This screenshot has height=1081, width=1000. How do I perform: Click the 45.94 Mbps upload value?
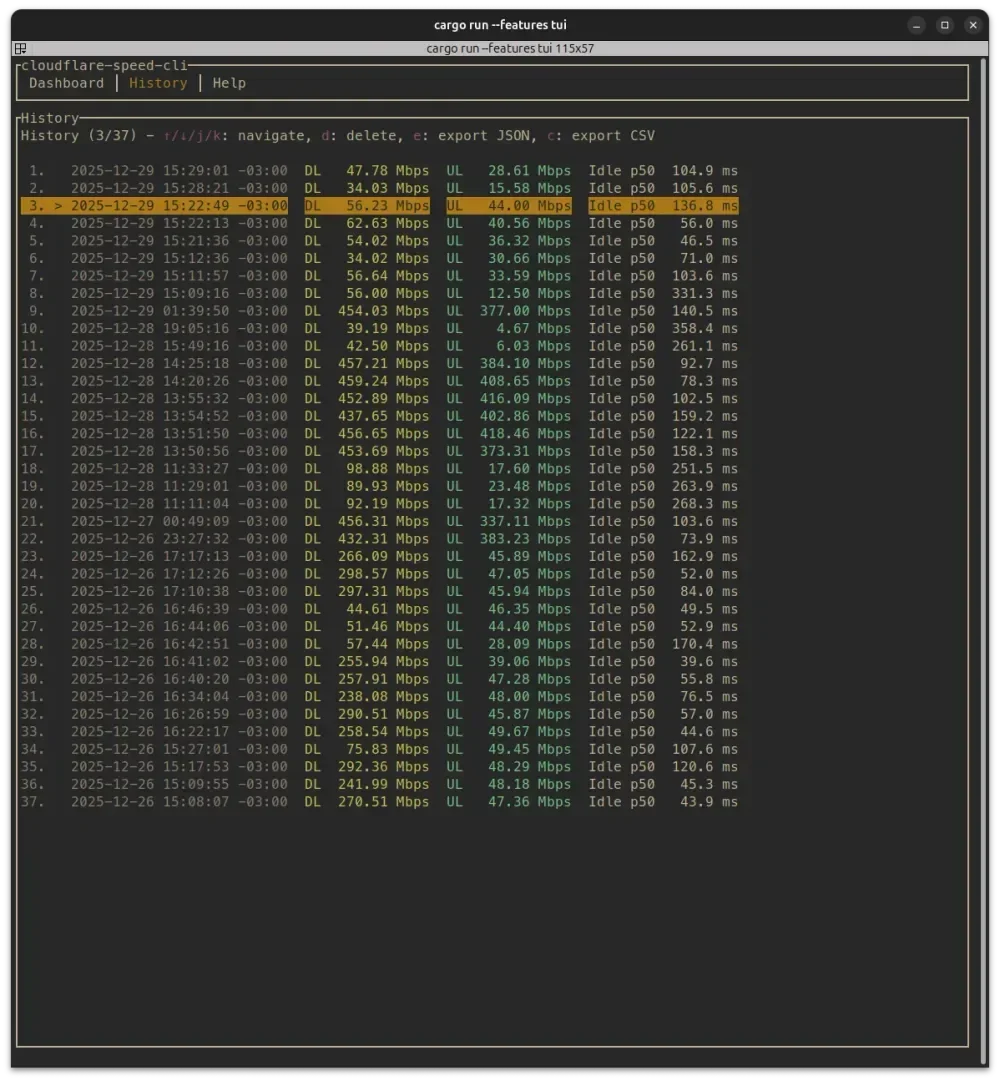click(529, 592)
